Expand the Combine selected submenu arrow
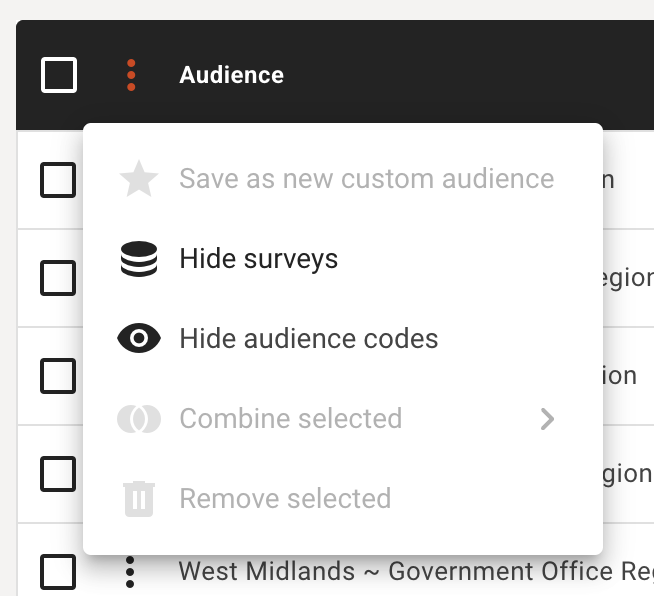 tap(547, 419)
